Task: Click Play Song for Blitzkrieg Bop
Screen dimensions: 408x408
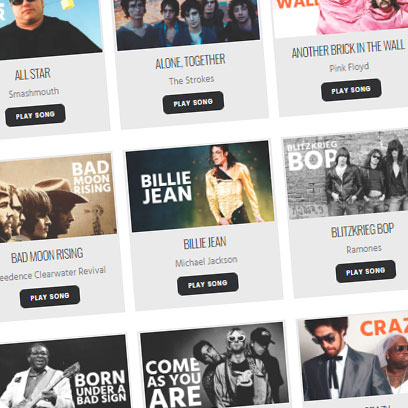Action: point(366,271)
